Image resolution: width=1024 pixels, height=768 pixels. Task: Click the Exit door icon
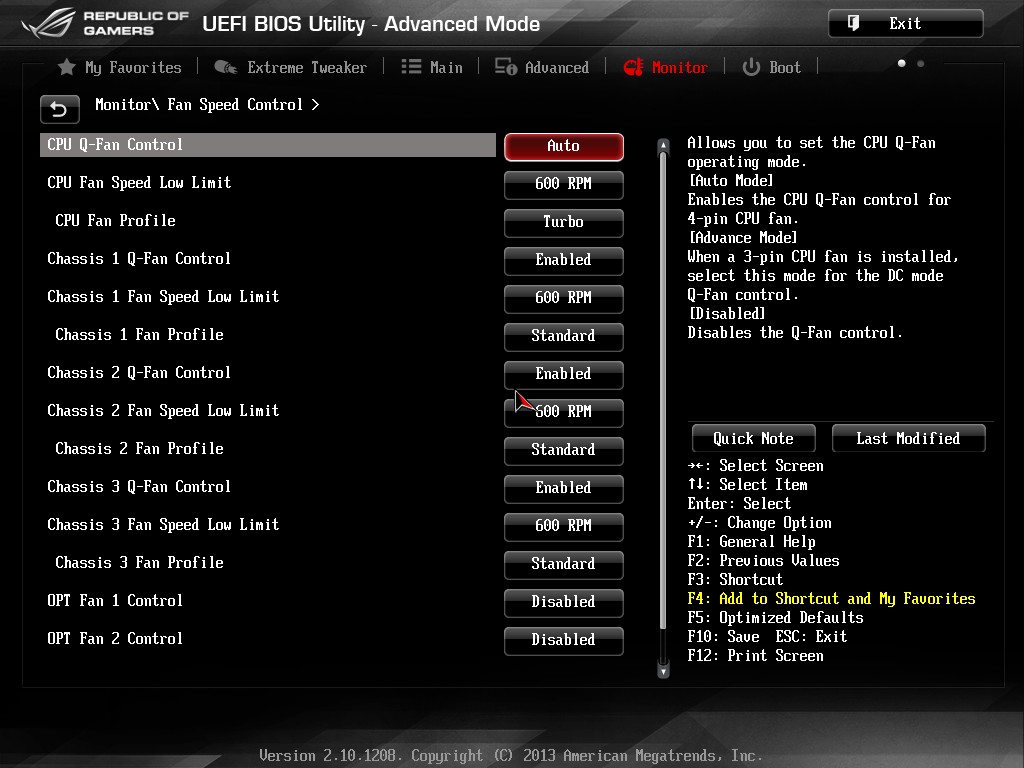[853, 24]
